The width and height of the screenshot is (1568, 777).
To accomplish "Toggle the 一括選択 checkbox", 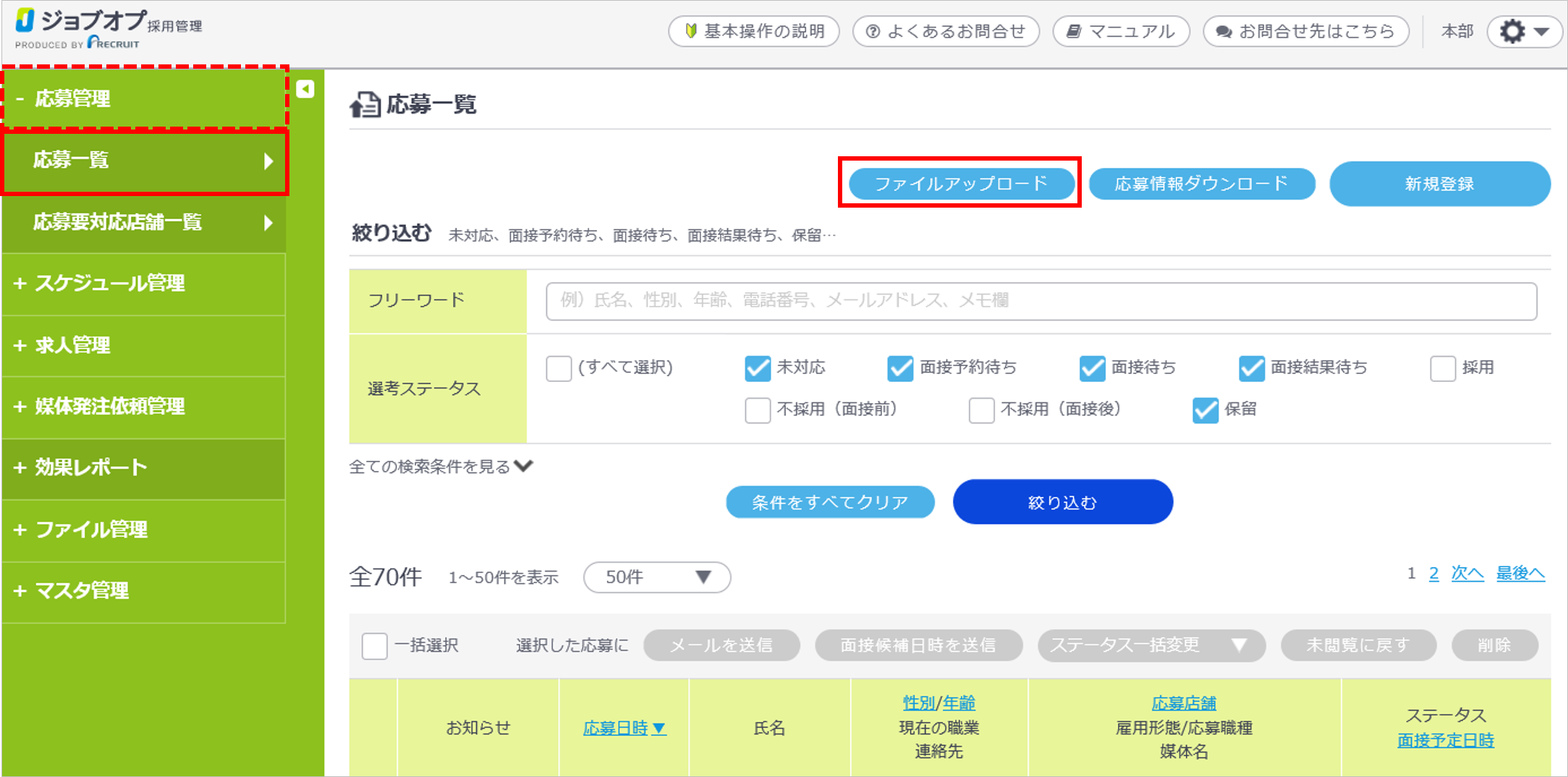I will click(x=375, y=645).
